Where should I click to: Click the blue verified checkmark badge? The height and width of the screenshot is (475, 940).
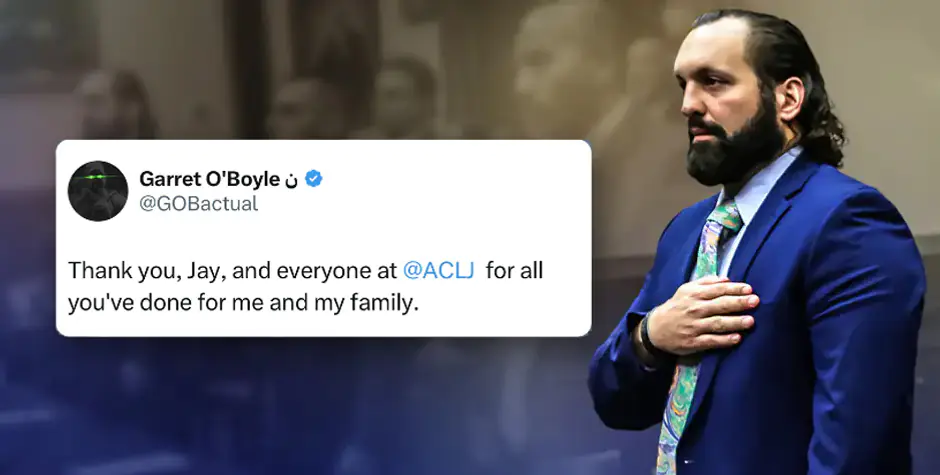point(314,179)
